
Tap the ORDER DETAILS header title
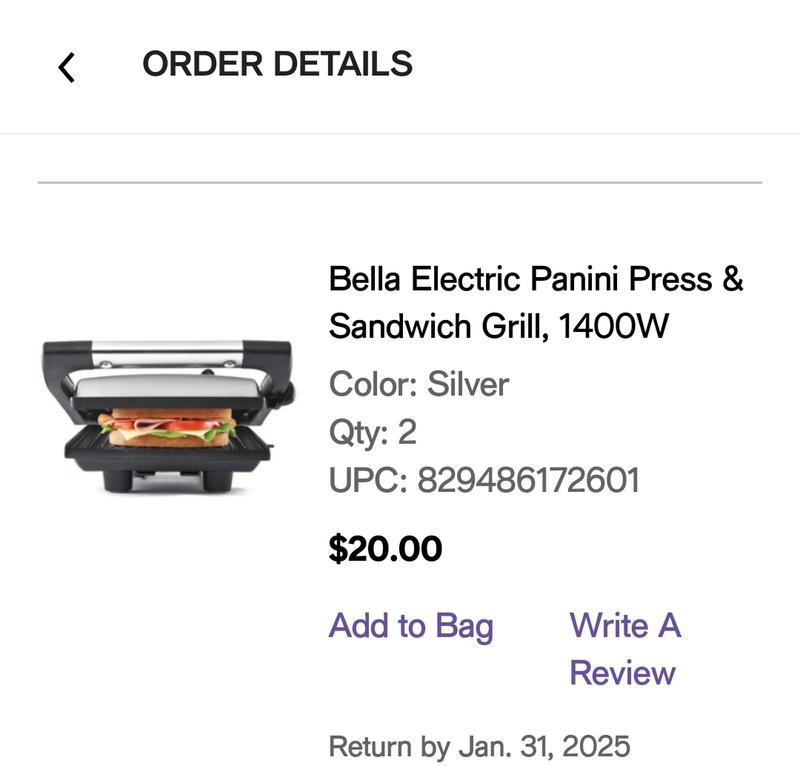click(x=277, y=64)
